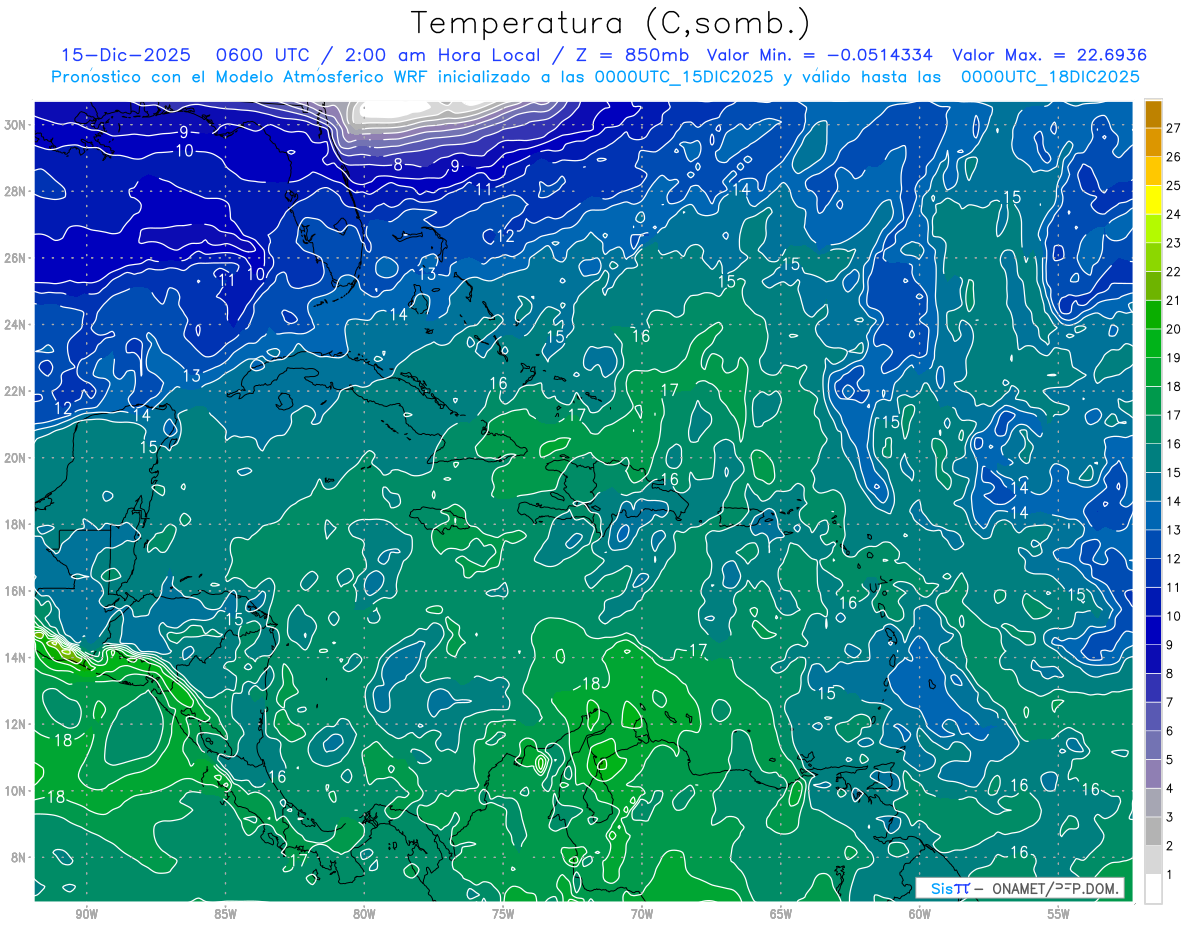The image size is (1200, 927).
Task: Click the yellow swatch between 24 and 25
Action: (1153, 199)
